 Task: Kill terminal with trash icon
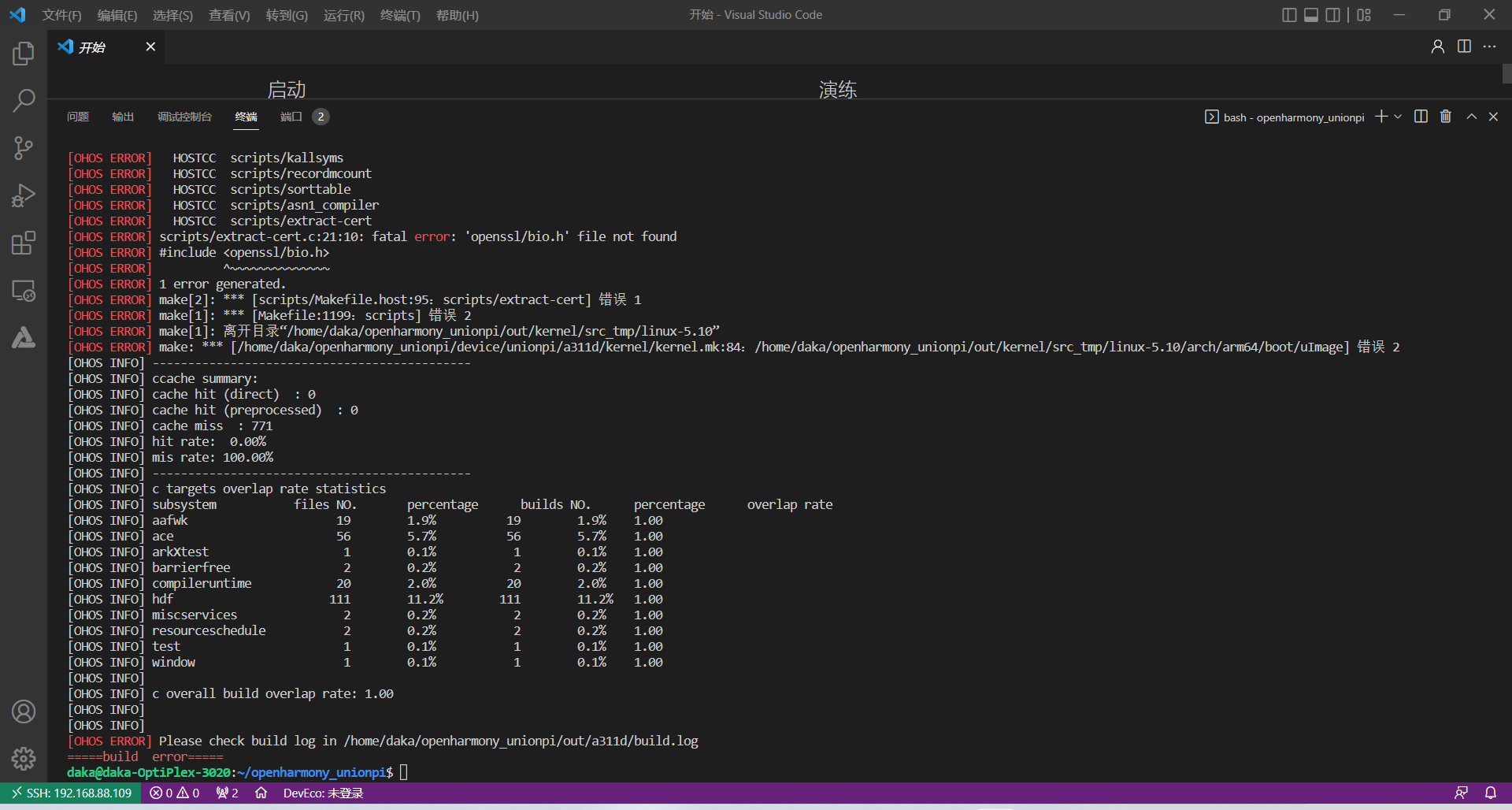(x=1445, y=117)
